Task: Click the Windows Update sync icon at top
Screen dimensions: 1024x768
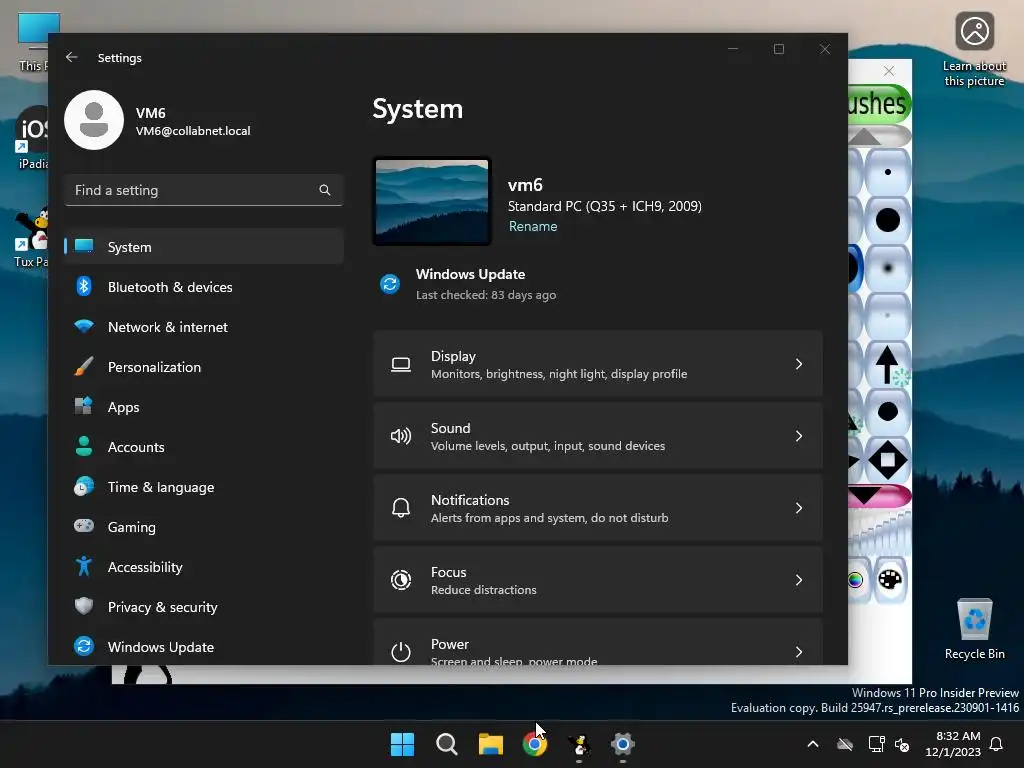Action: coord(390,284)
